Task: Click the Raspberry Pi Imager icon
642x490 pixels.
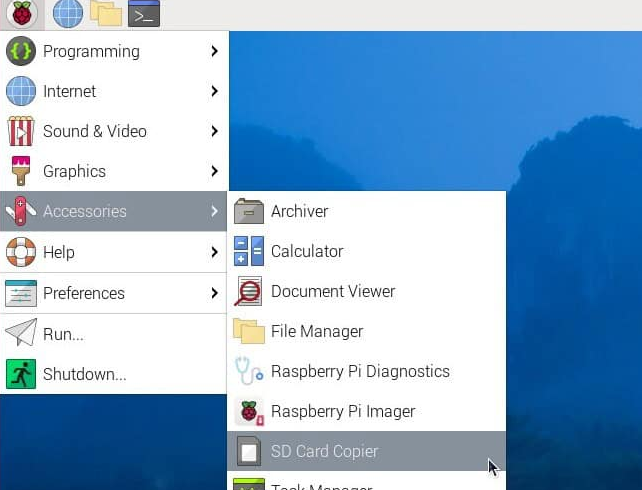Action: click(x=248, y=411)
